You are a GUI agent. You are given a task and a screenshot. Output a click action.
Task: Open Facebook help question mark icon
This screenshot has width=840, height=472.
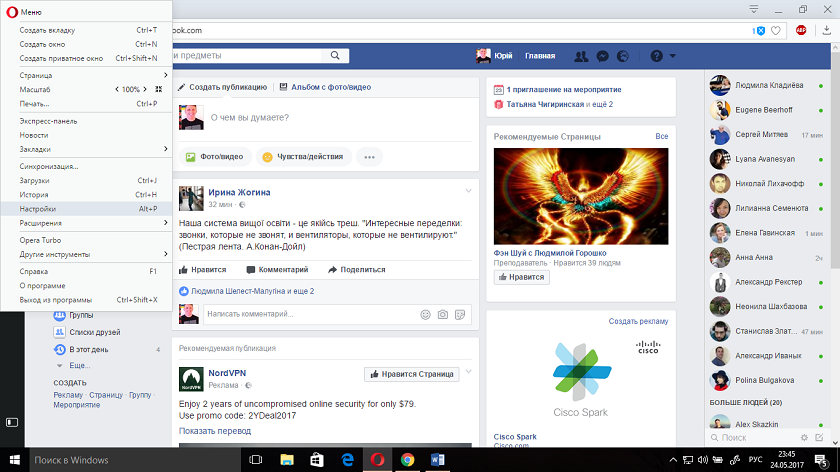click(657, 56)
